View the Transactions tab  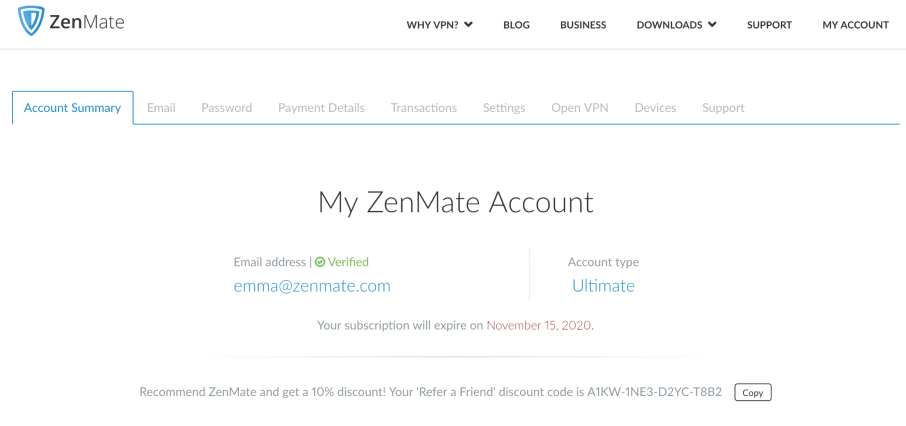pyautogui.click(x=424, y=108)
